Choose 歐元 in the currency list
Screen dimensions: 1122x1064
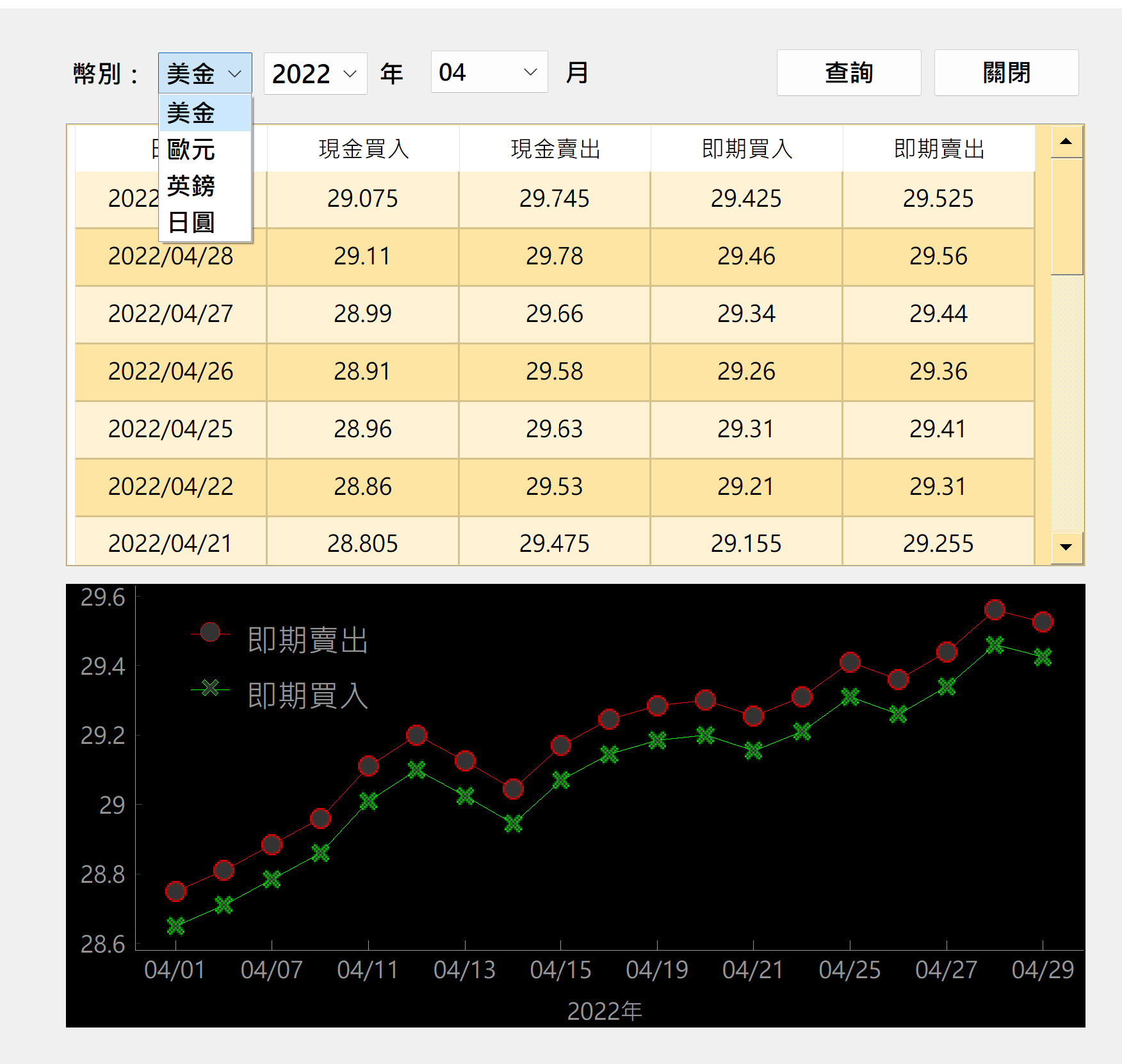coord(204,150)
